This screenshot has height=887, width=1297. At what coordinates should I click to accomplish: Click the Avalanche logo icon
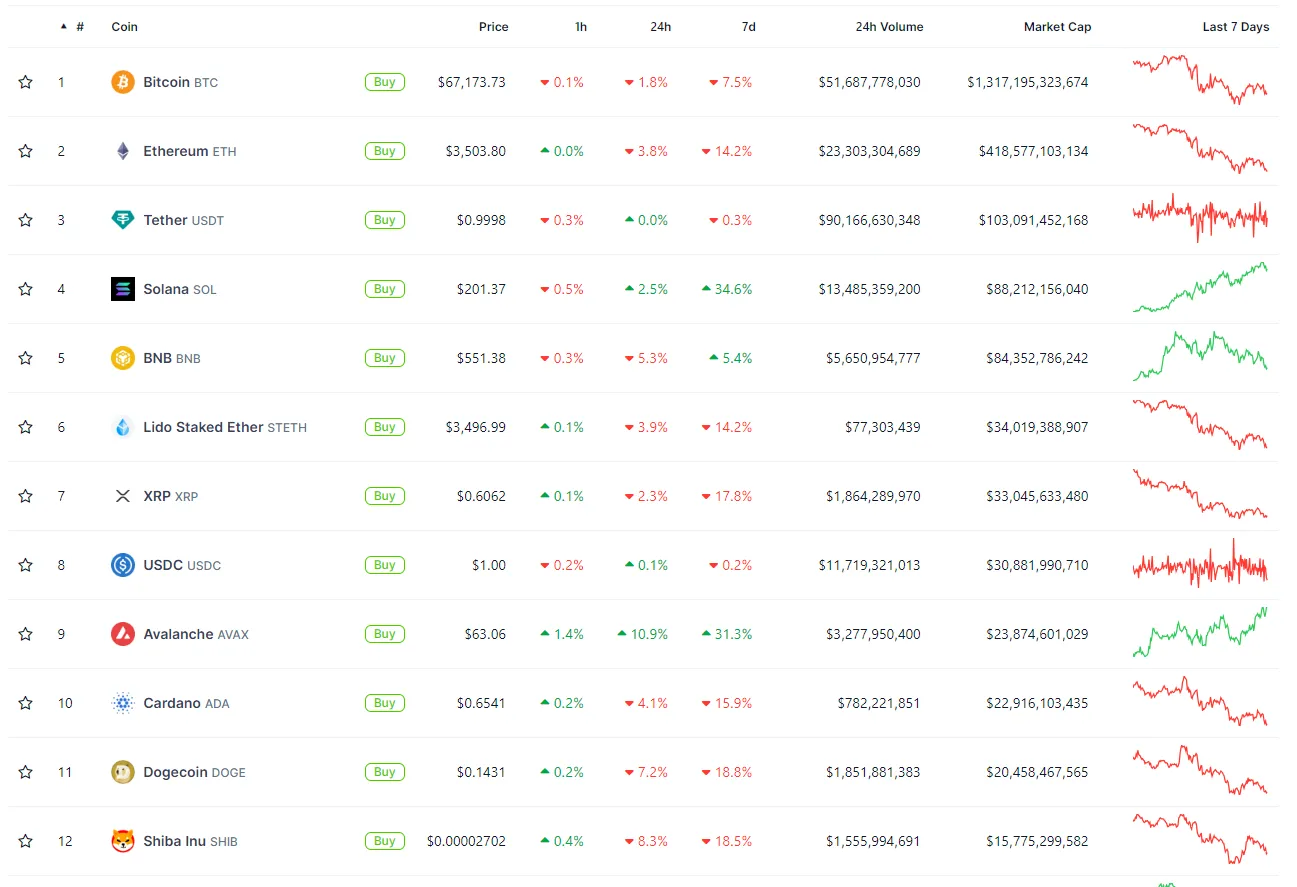(x=123, y=634)
